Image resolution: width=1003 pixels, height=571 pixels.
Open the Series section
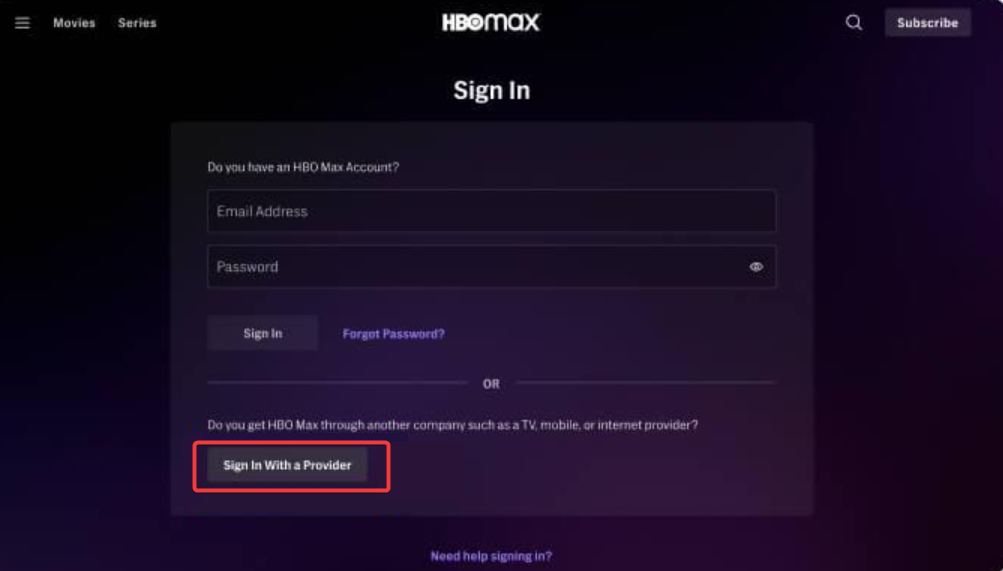[x=137, y=23]
